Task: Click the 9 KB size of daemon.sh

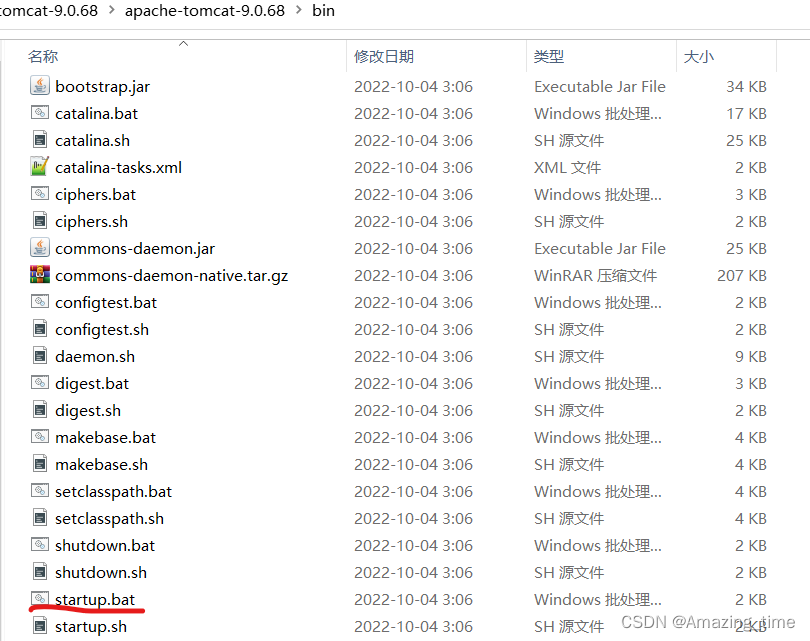Action: pyautogui.click(x=751, y=356)
